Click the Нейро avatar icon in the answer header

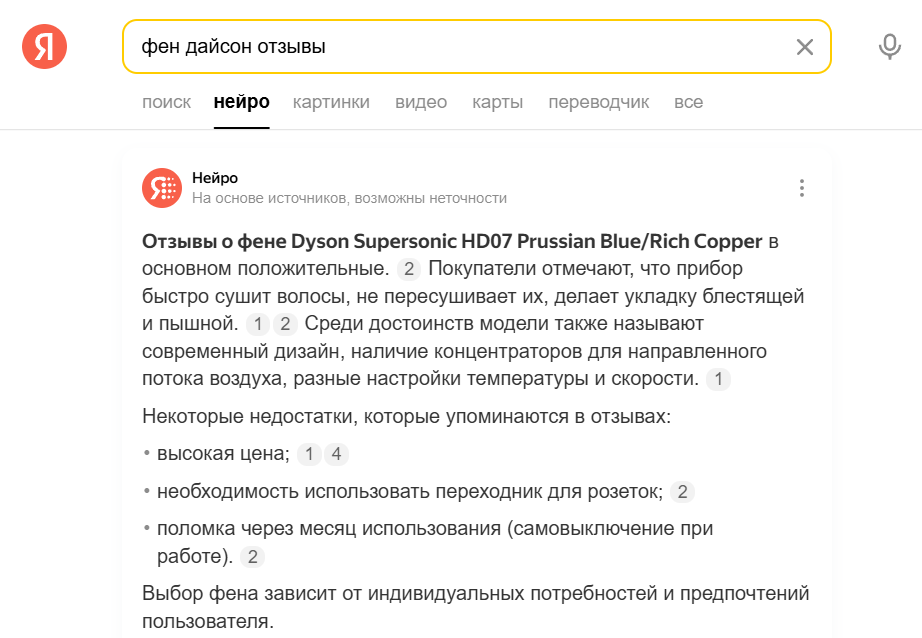[161, 188]
